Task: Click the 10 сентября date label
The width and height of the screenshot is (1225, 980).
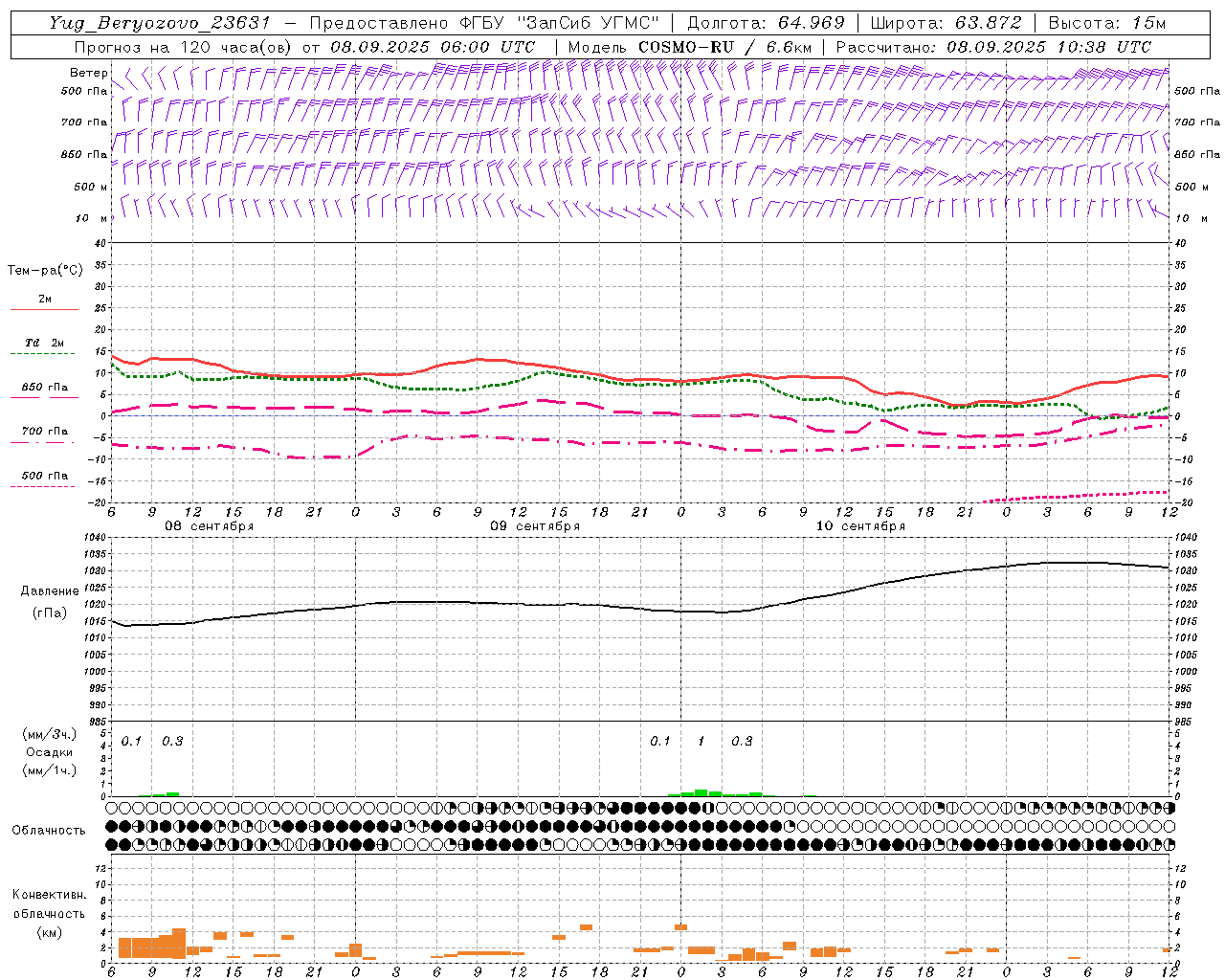Action: pyautogui.click(x=860, y=526)
